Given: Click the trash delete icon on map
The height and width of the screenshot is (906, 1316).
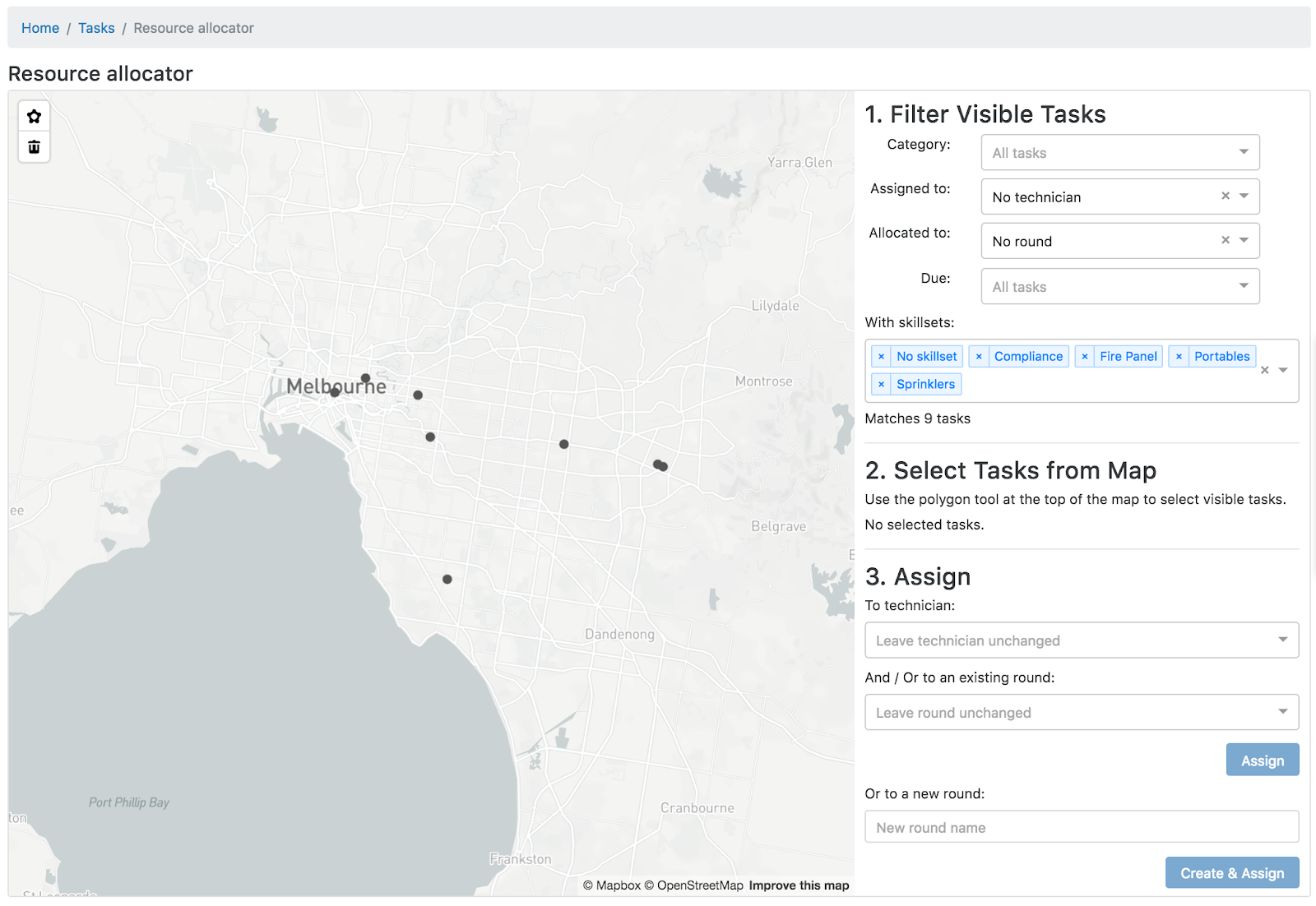Looking at the screenshot, I should tap(34, 147).
